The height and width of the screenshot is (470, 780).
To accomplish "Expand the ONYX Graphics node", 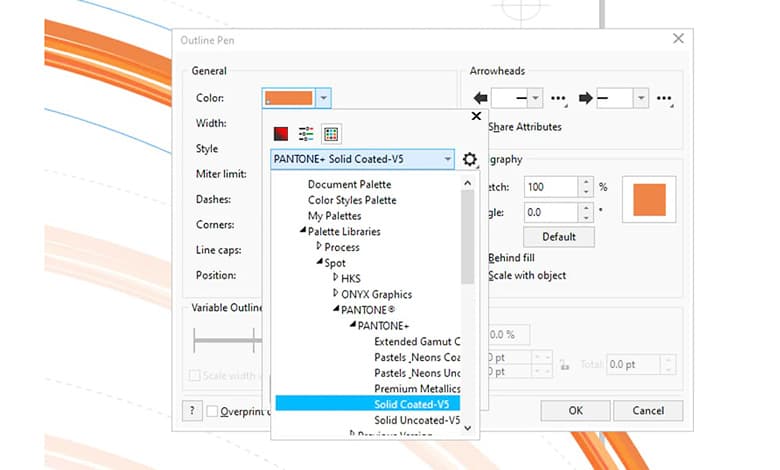I will (x=336, y=293).
